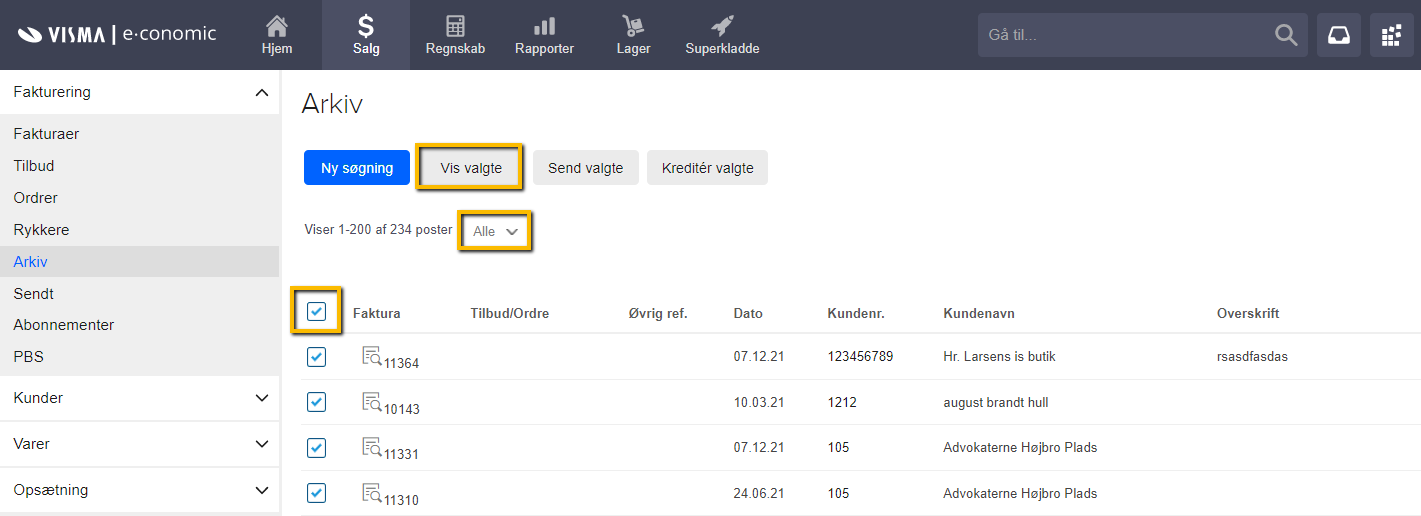
Task: Click the inbox tray icon
Action: pyautogui.click(x=1338, y=35)
